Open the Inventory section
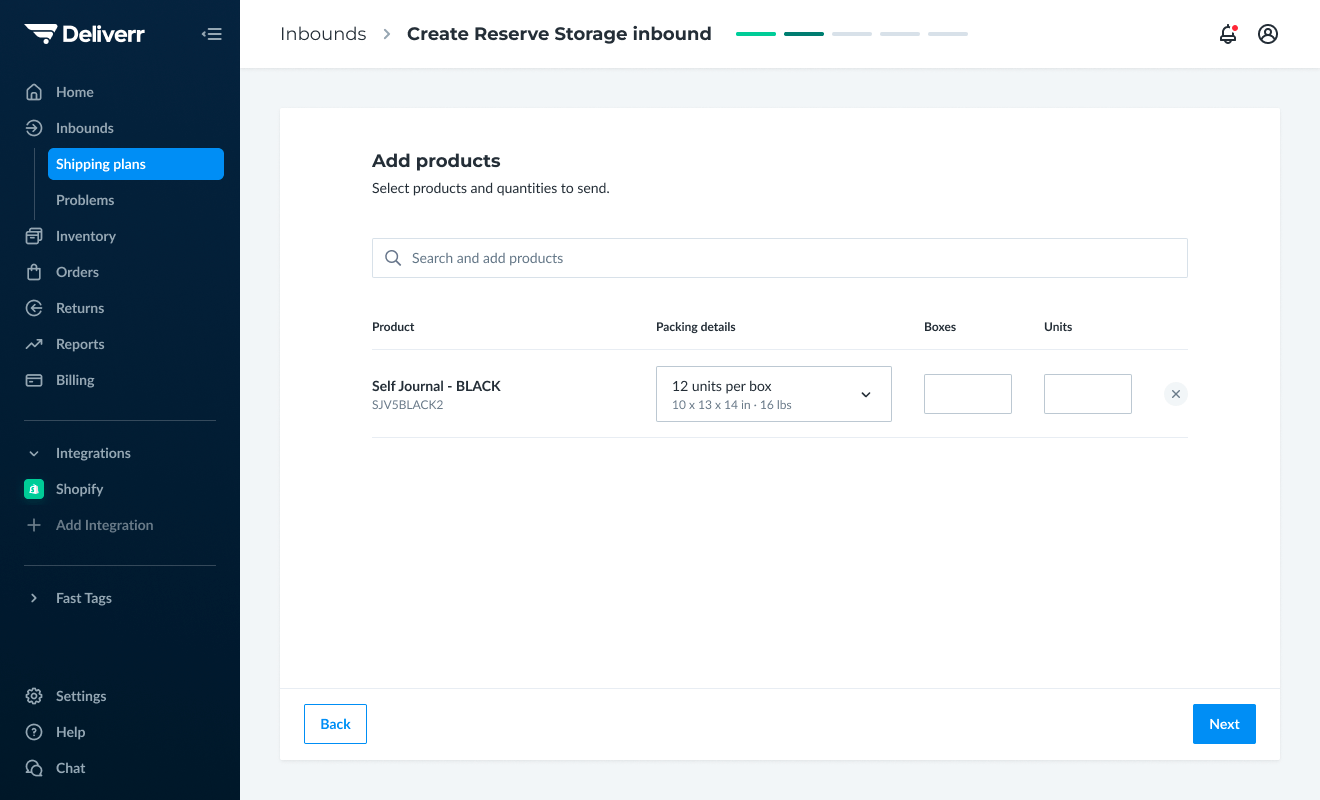 tap(84, 236)
